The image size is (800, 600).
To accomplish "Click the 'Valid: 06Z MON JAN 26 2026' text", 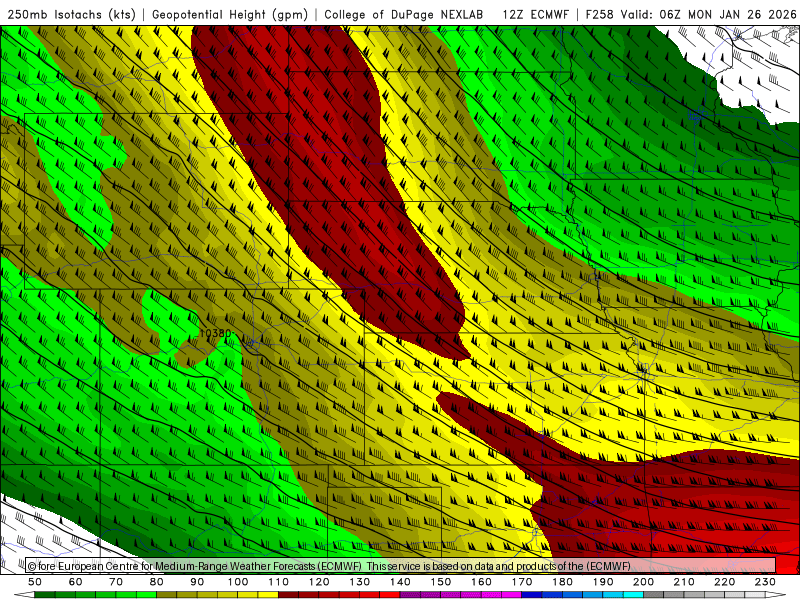I will (708, 14).
